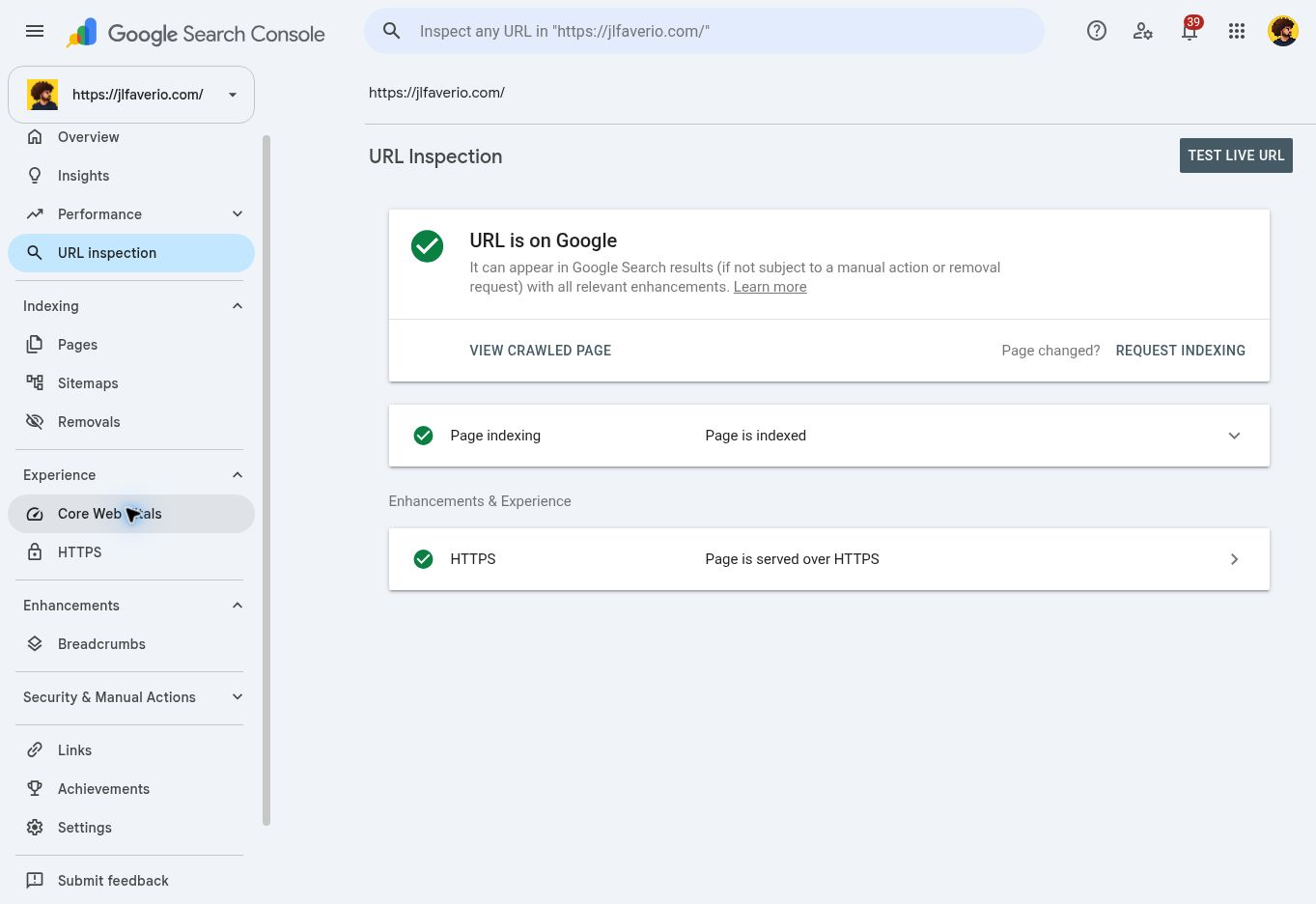This screenshot has width=1316, height=904.
Task: Open the account profile avatar
Action: pos(1283,31)
